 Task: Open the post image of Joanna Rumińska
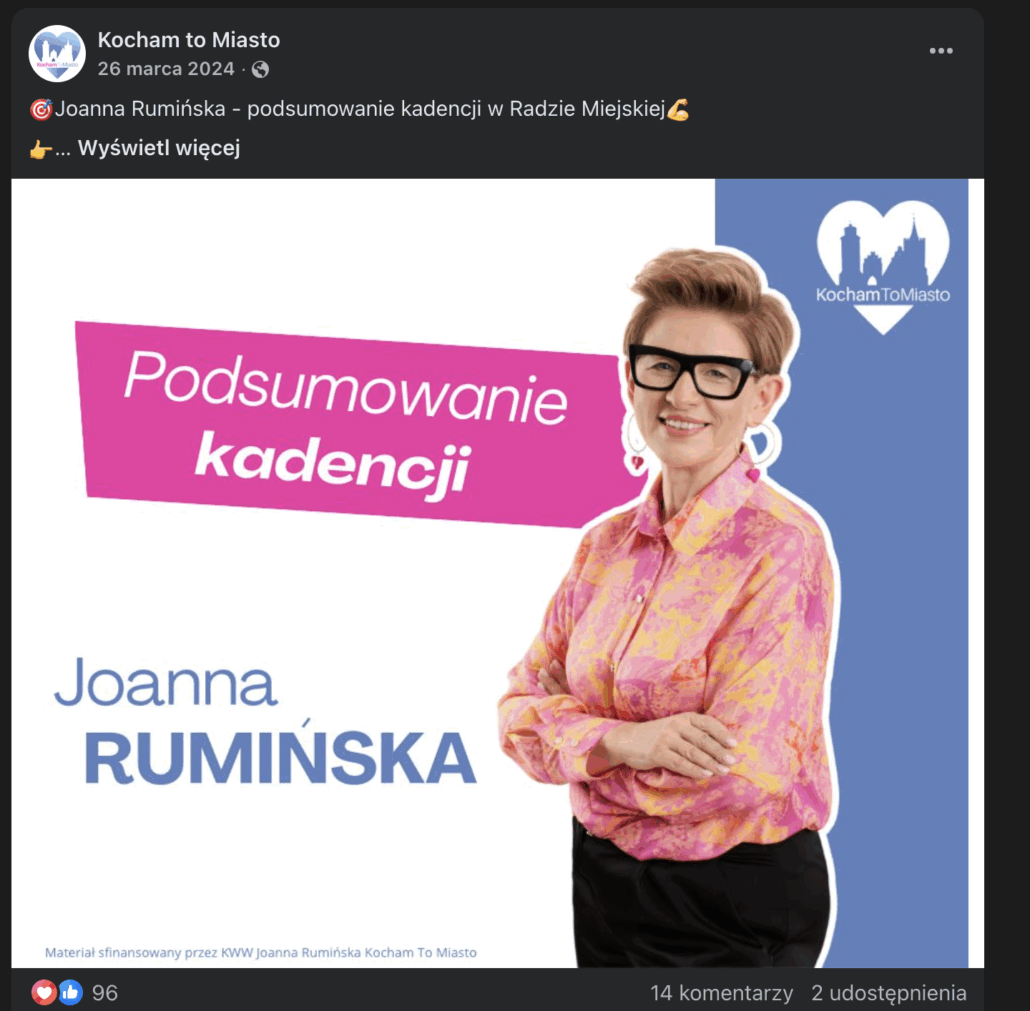497,573
